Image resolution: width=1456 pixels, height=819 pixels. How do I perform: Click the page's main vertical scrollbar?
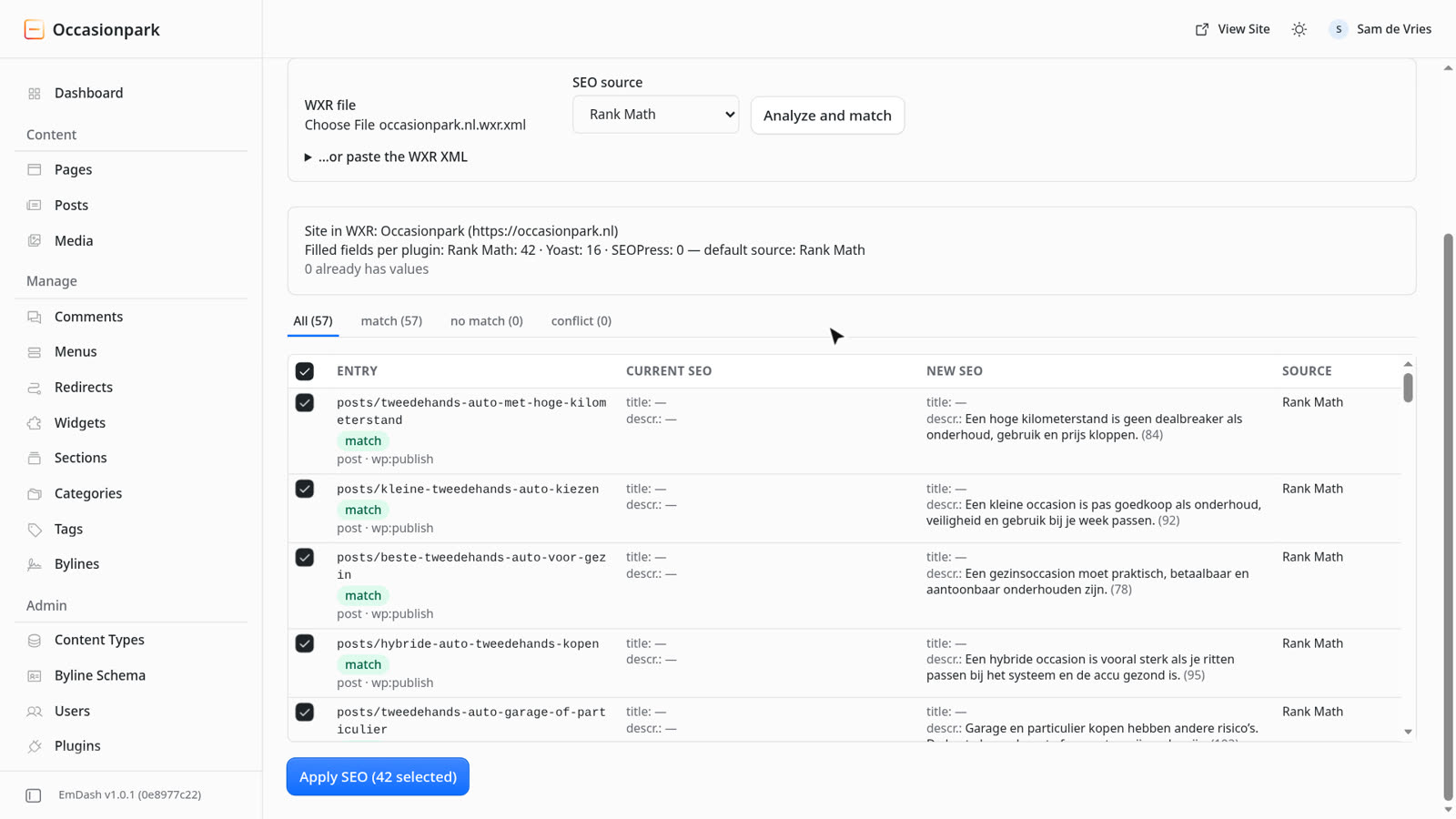[1449, 517]
